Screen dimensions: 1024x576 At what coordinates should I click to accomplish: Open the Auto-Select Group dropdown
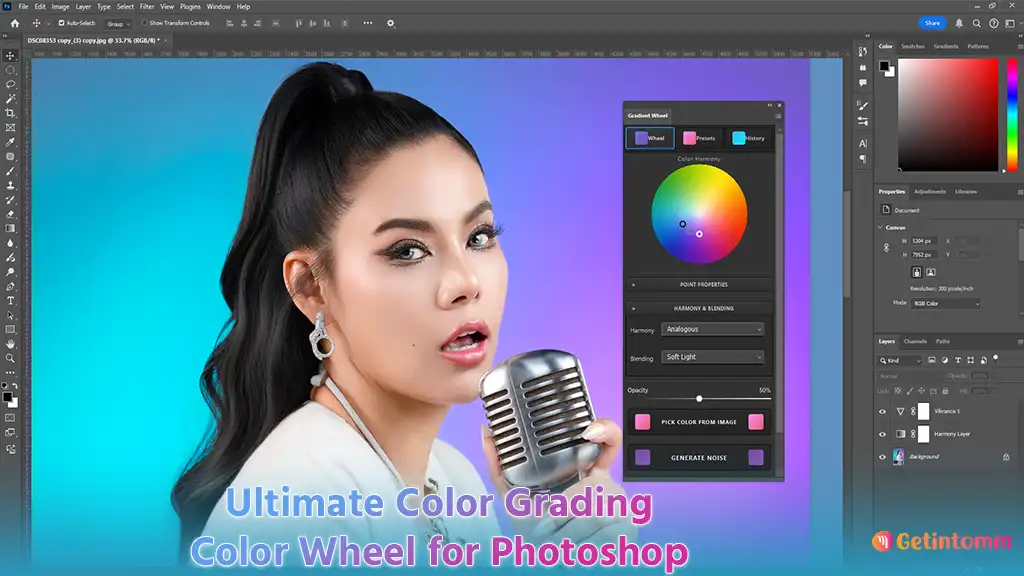click(119, 24)
